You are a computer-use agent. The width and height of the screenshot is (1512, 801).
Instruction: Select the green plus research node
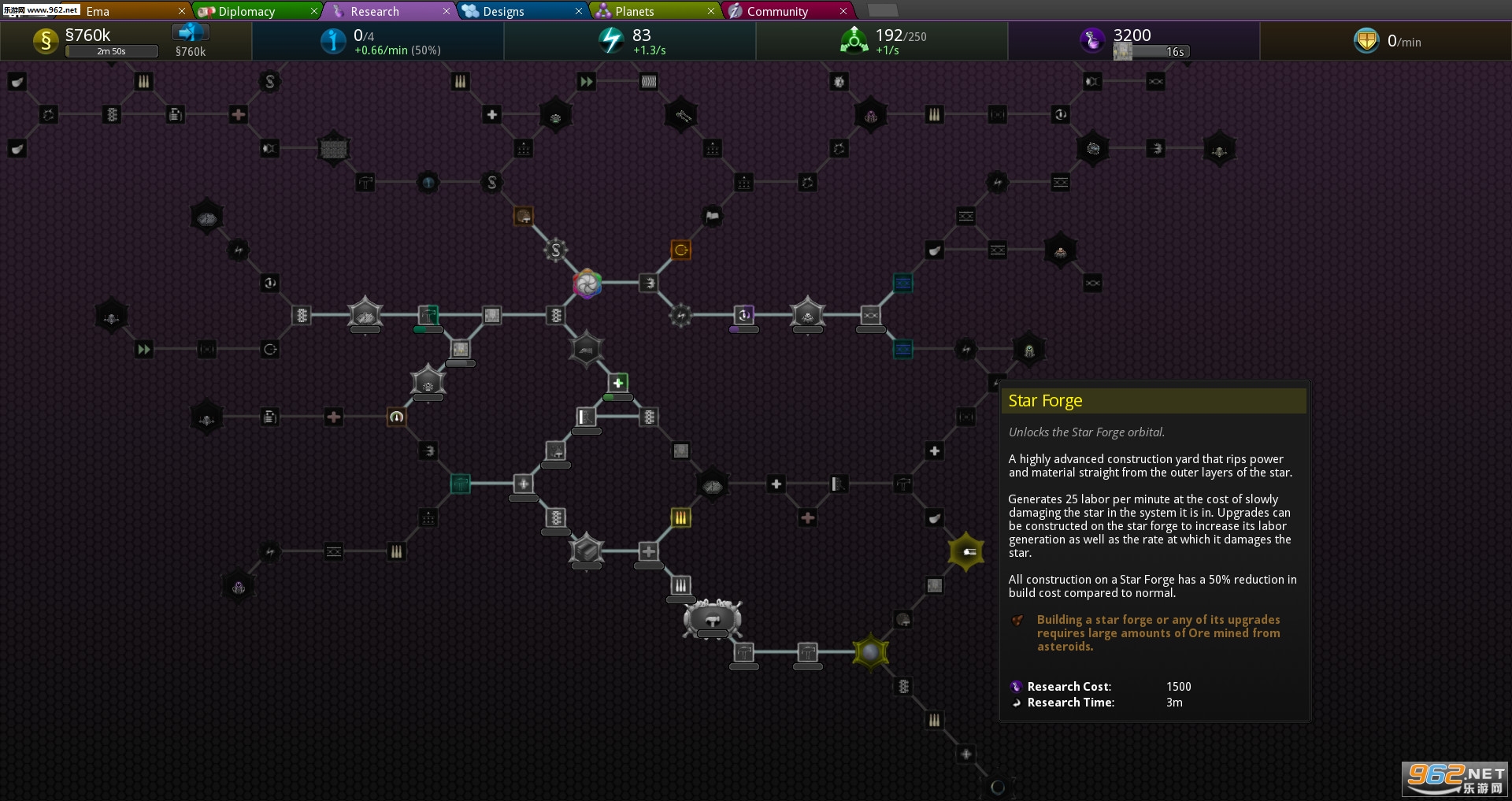point(618,383)
